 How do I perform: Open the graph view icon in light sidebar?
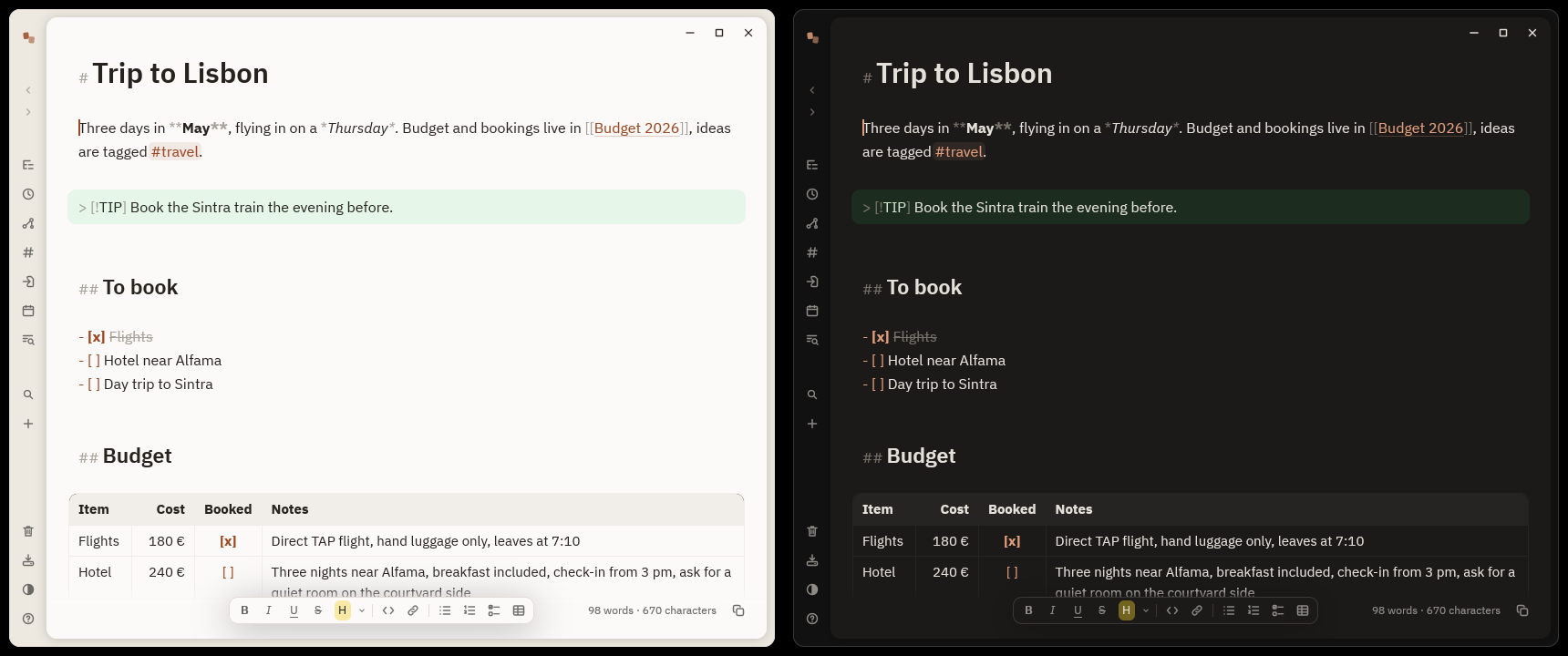coord(28,223)
